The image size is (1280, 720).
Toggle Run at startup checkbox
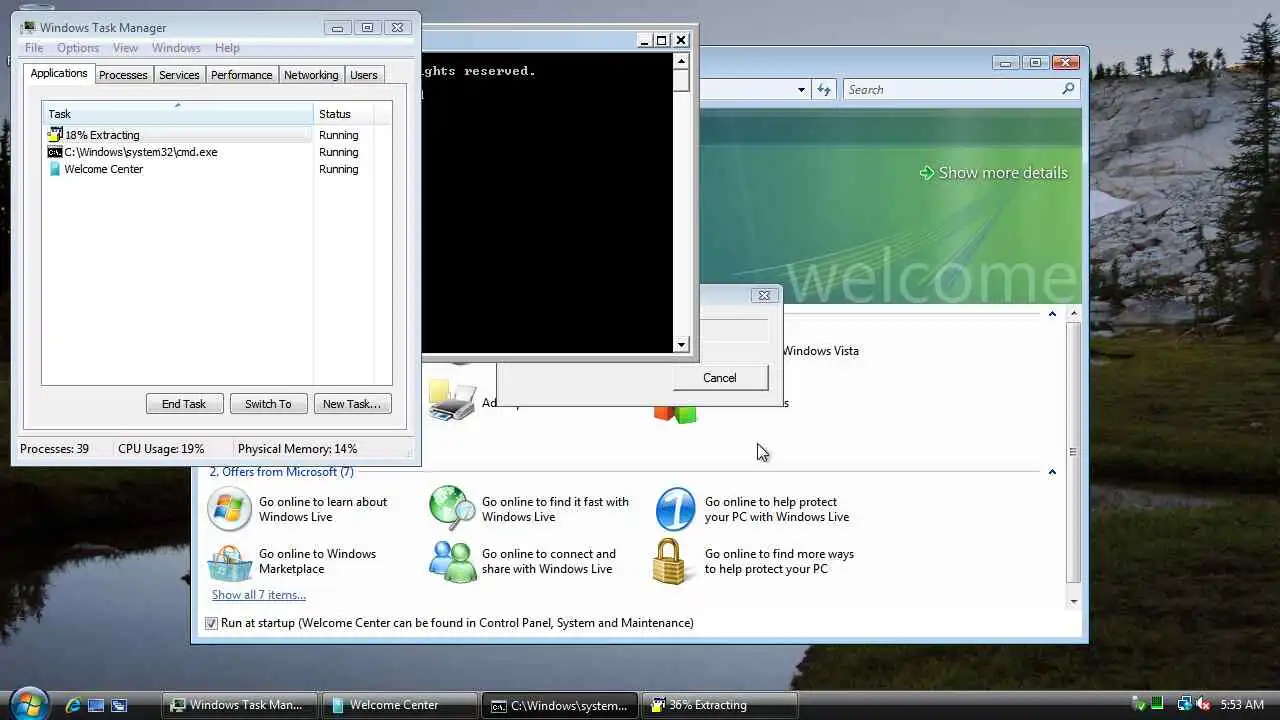[x=211, y=623]
